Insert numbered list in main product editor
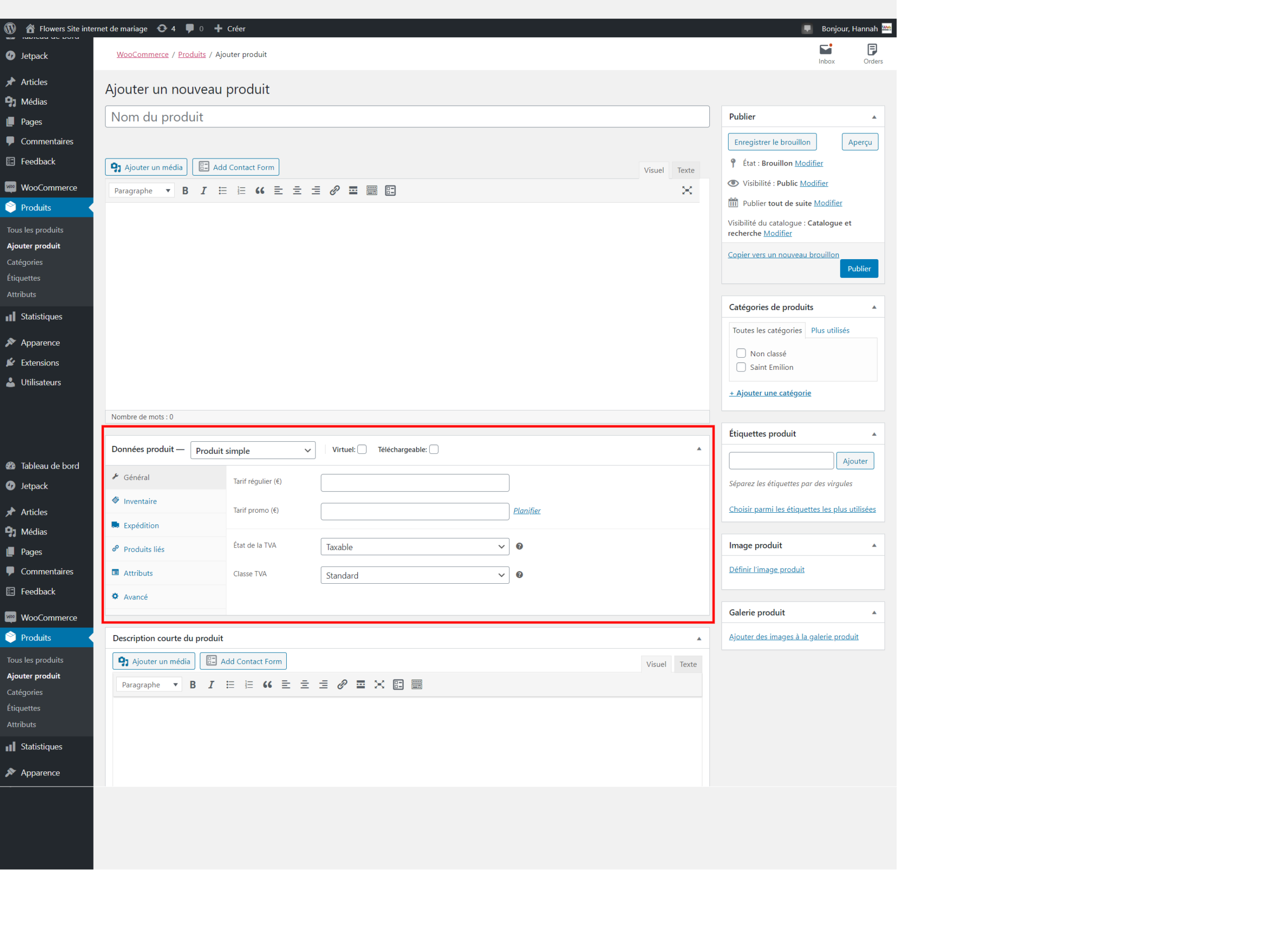 click(x=241, y=191)
